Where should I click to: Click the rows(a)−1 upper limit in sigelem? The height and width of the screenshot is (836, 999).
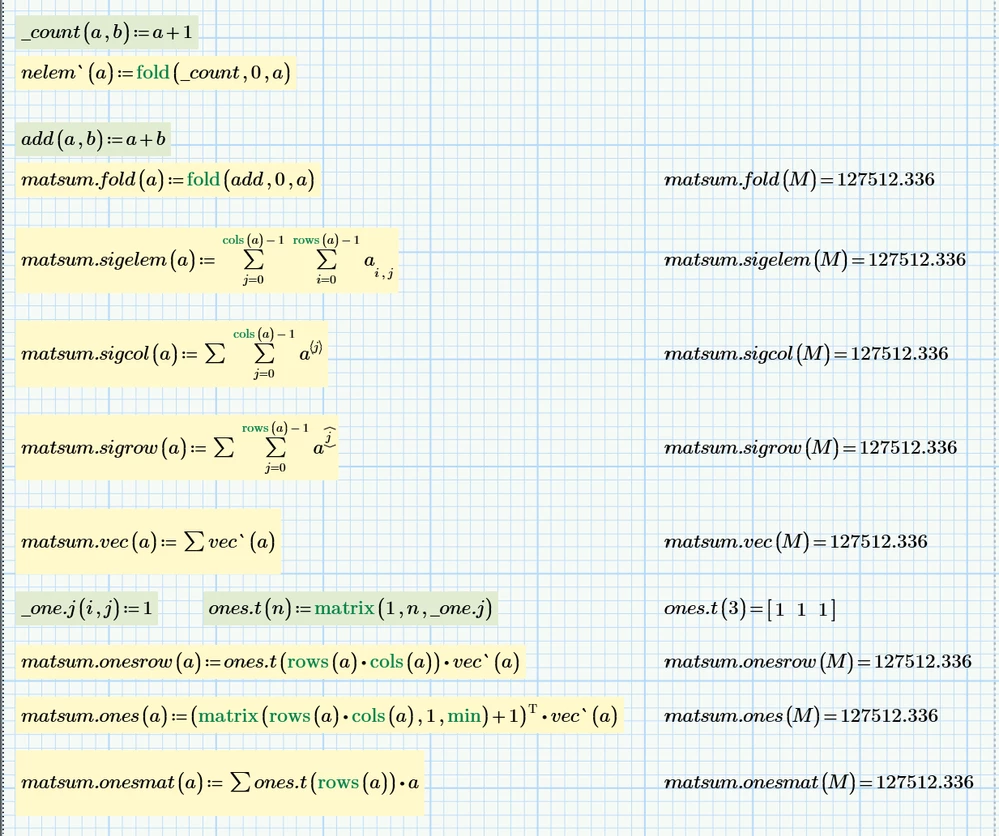[326, 240]
